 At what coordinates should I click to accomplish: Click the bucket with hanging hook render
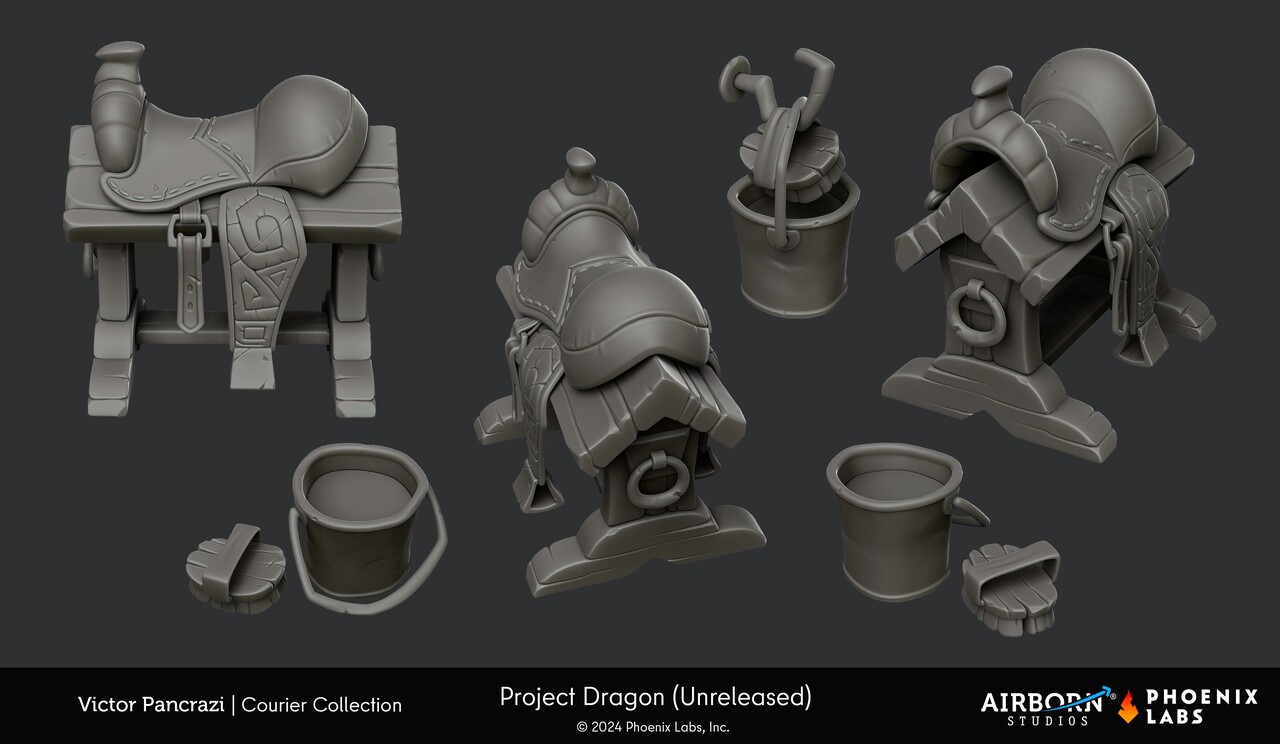792,183
